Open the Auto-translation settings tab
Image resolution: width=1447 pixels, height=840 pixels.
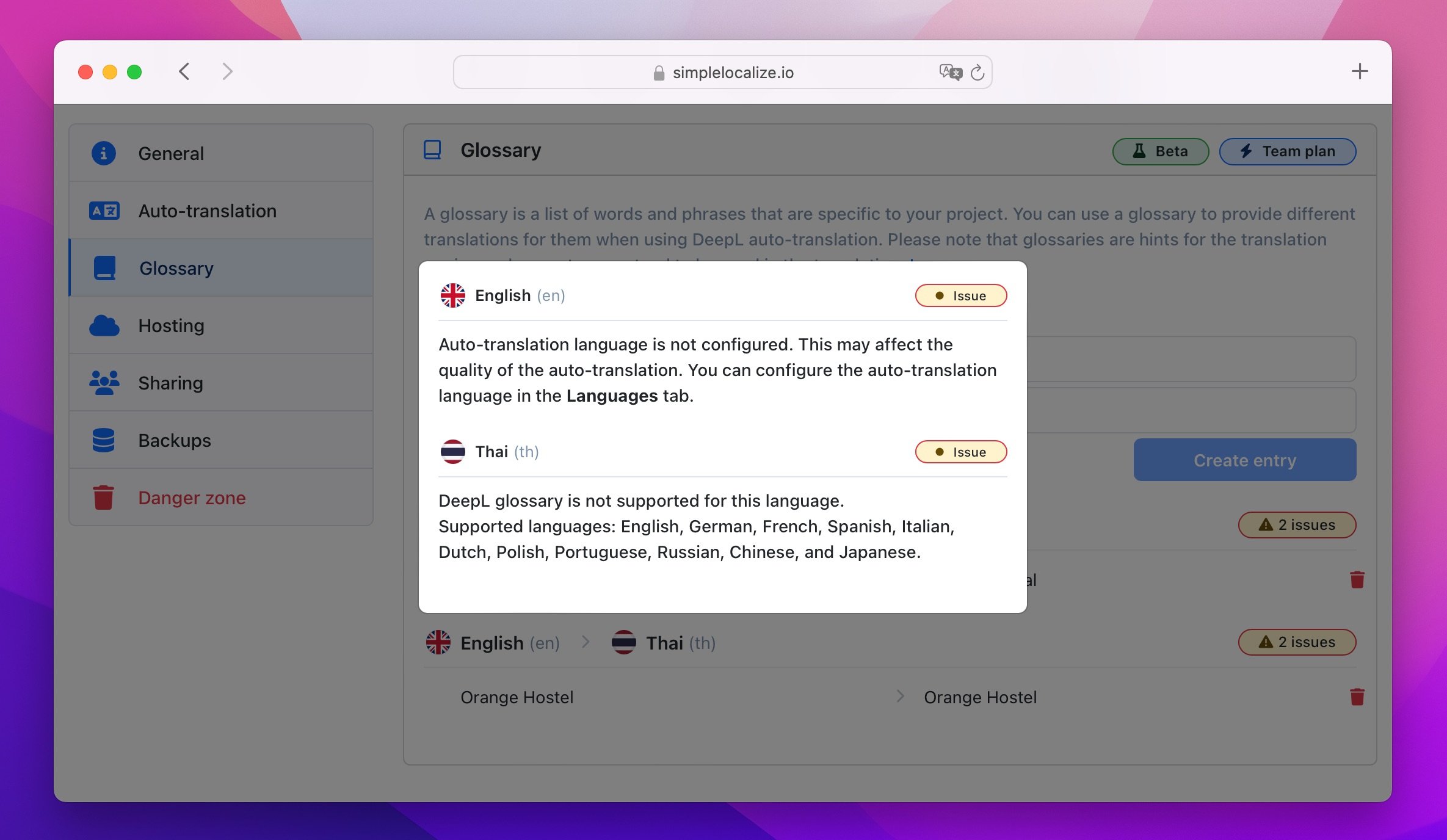(x=221, y=210)
